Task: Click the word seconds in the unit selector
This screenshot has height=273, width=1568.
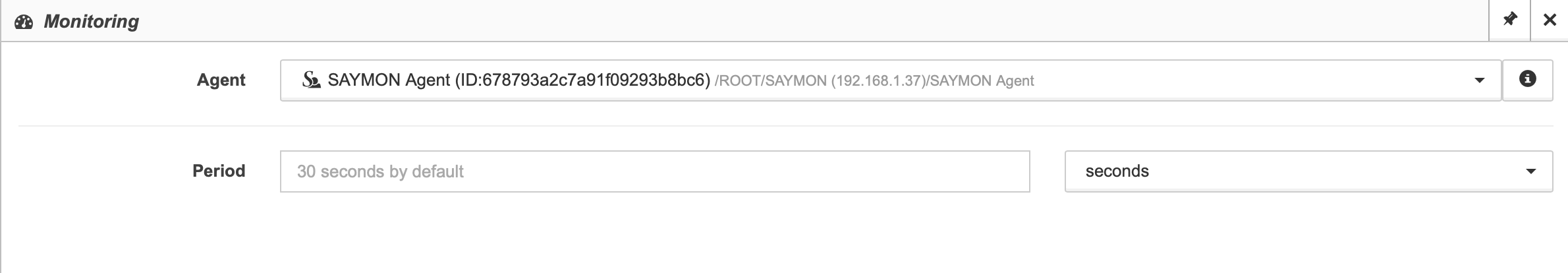Action: coord(1117,171)
